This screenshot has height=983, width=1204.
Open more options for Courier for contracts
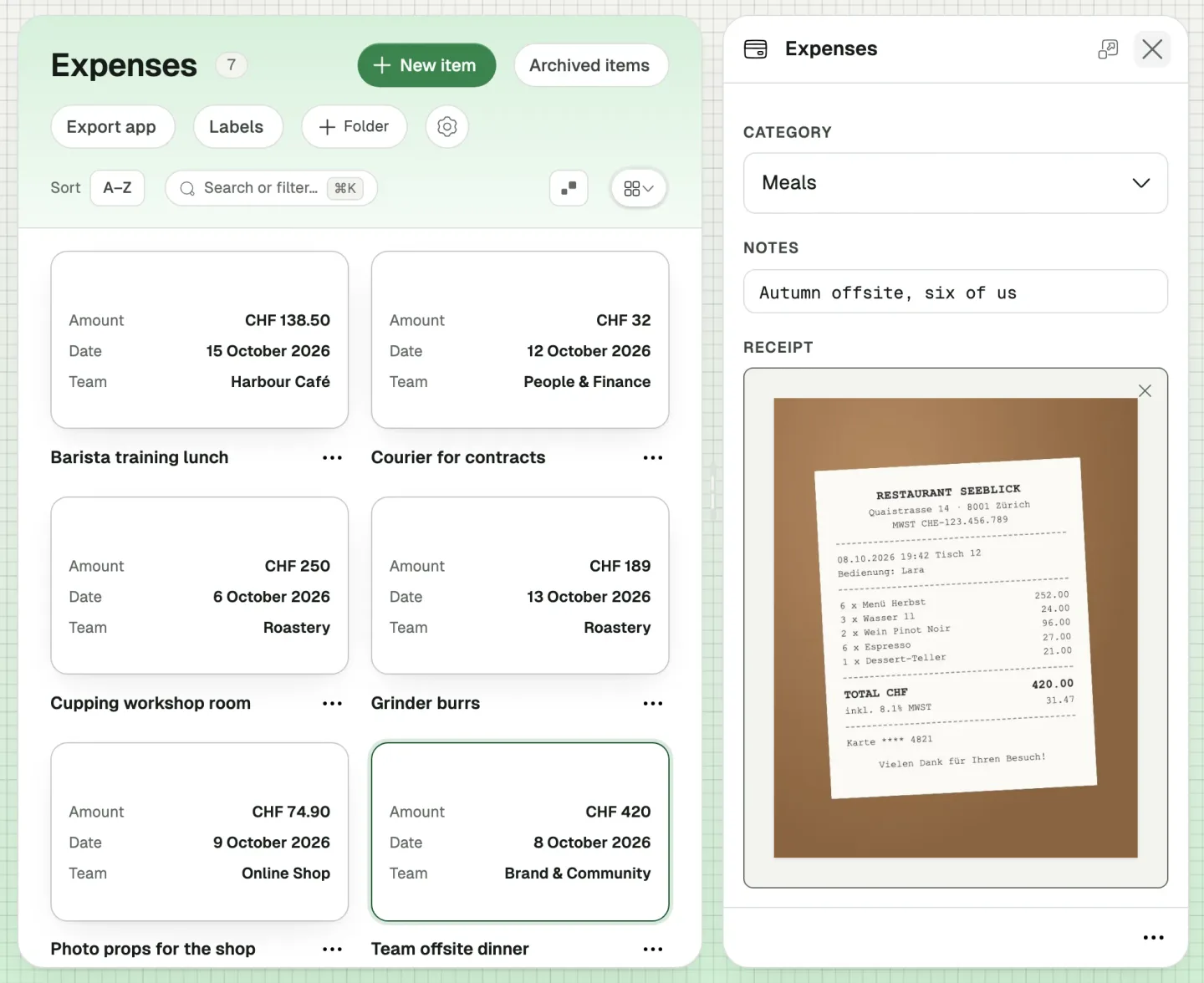(653, 458)
